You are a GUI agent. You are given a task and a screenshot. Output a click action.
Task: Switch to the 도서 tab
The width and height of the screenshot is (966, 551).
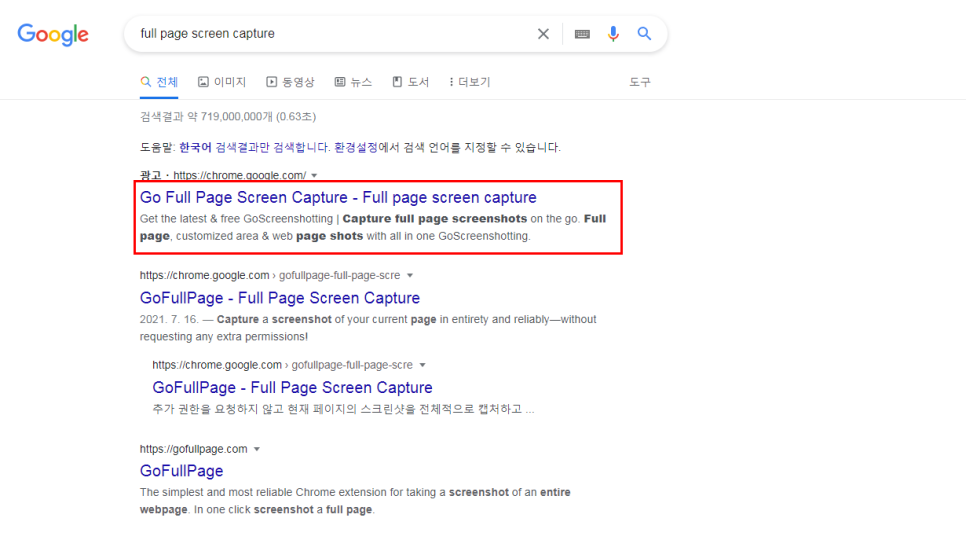(410, 82)
